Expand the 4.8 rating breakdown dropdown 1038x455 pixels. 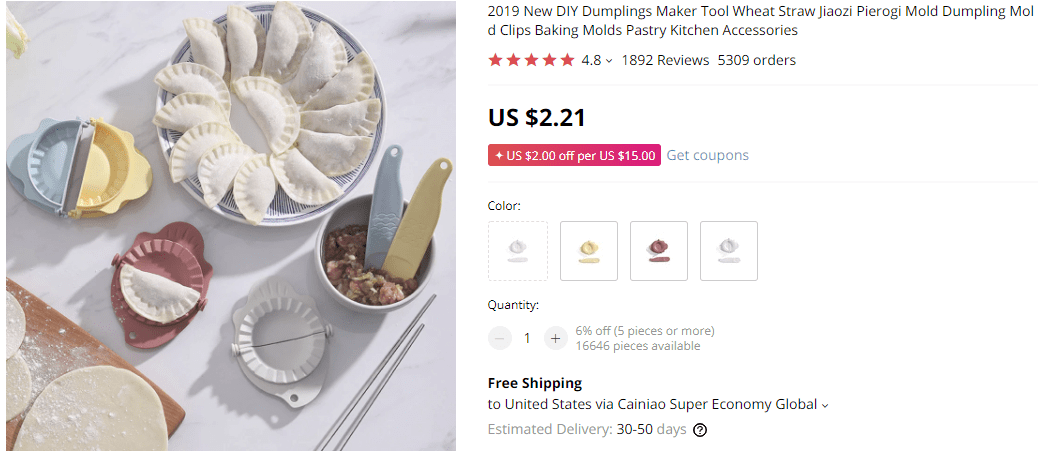point(609,61)
